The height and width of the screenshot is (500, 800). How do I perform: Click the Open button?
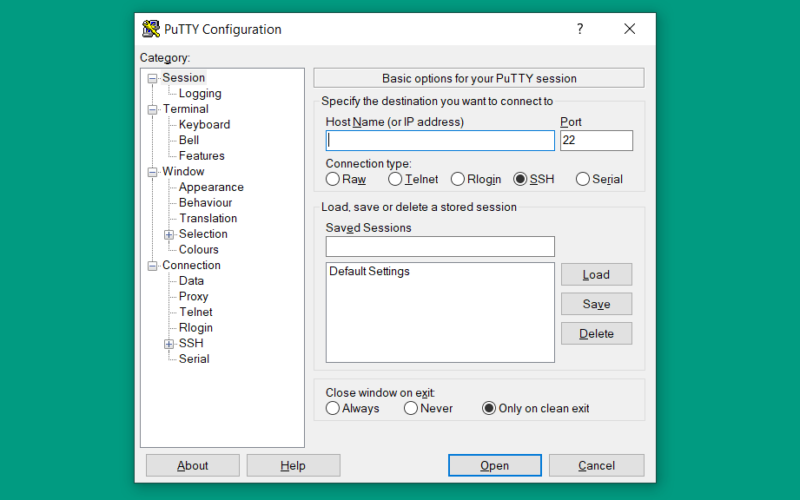click(495, 465)
